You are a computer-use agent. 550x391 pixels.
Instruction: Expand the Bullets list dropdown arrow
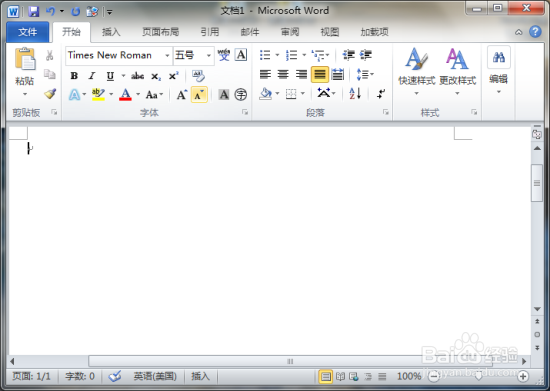pyautogui.click(x=277, y=55)
